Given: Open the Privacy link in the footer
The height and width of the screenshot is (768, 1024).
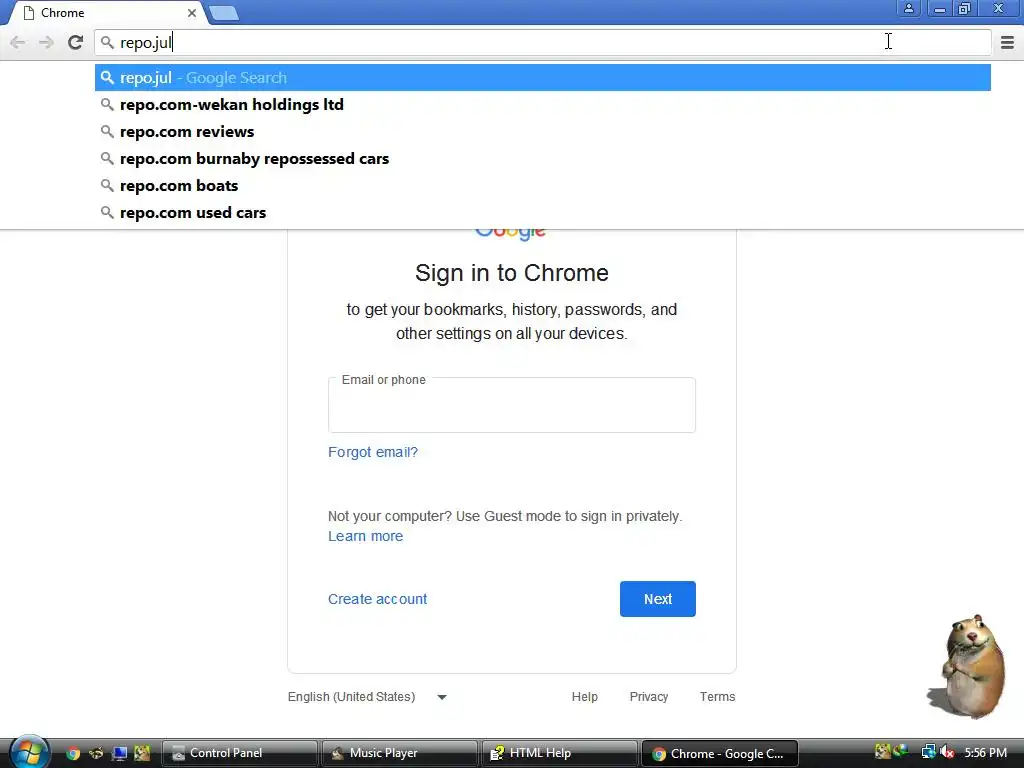Looking at the screenshot, I should point(648,697).
